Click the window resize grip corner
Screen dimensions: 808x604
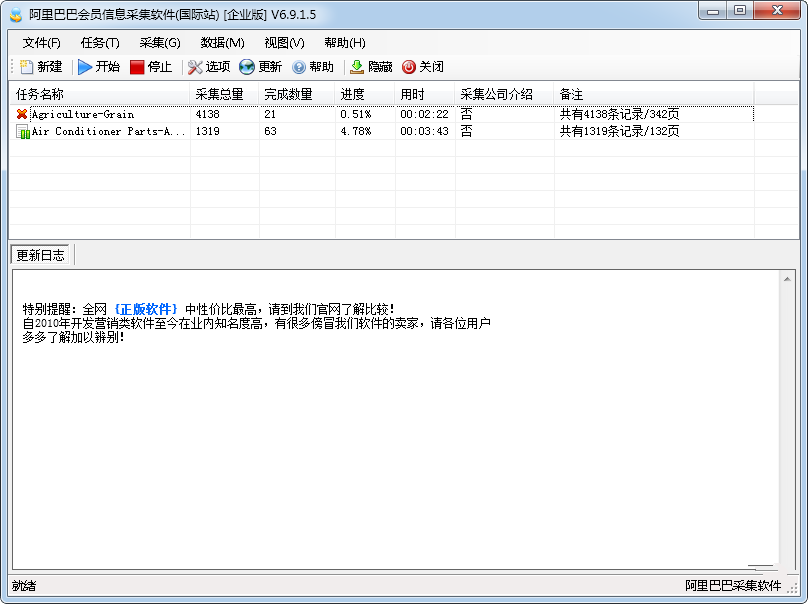(794, 588)
